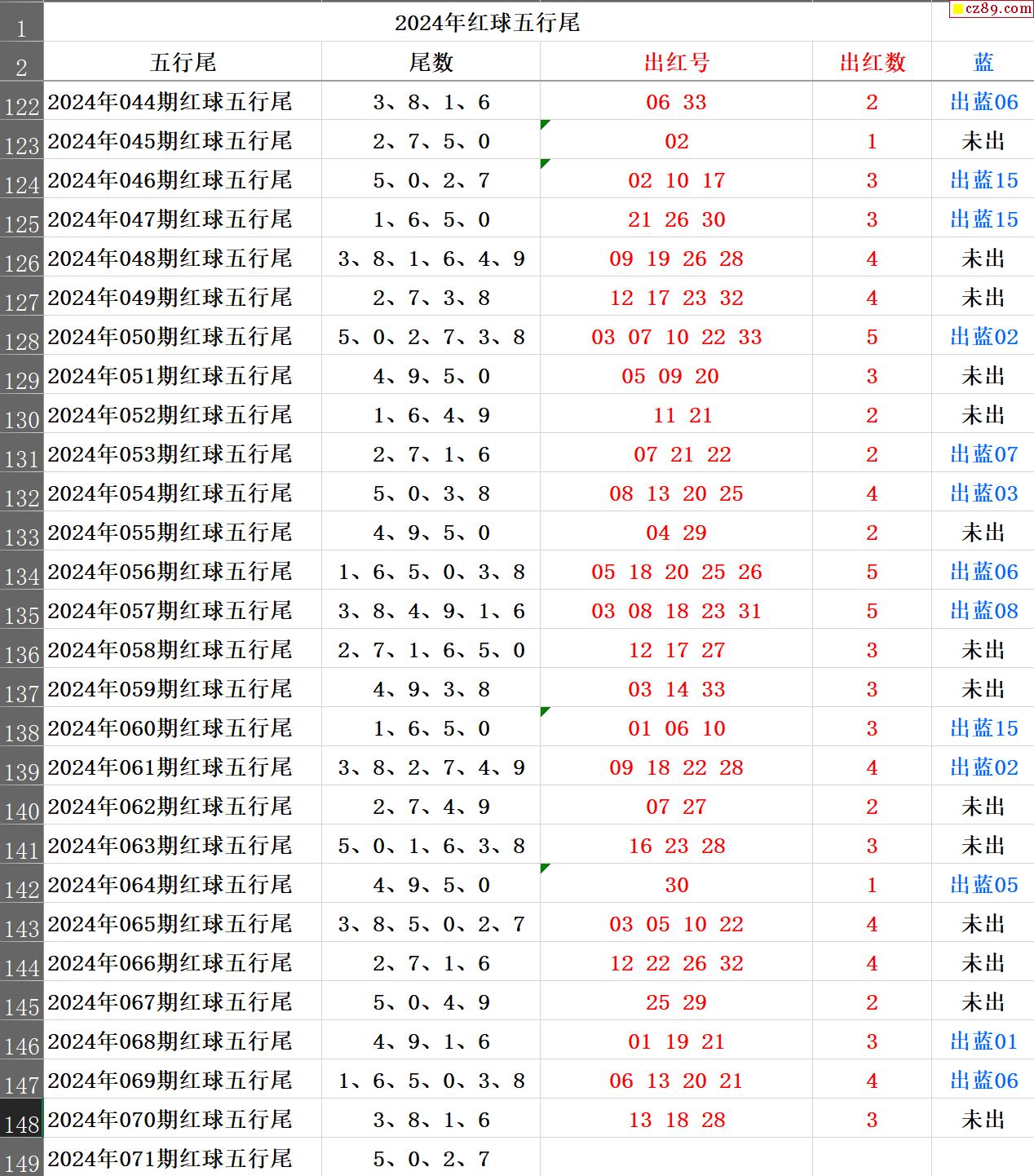Viewport: 1034px width, 1176px height.
Task: Select row header 135
Action: pyautogui.click(x=21, y=610)
